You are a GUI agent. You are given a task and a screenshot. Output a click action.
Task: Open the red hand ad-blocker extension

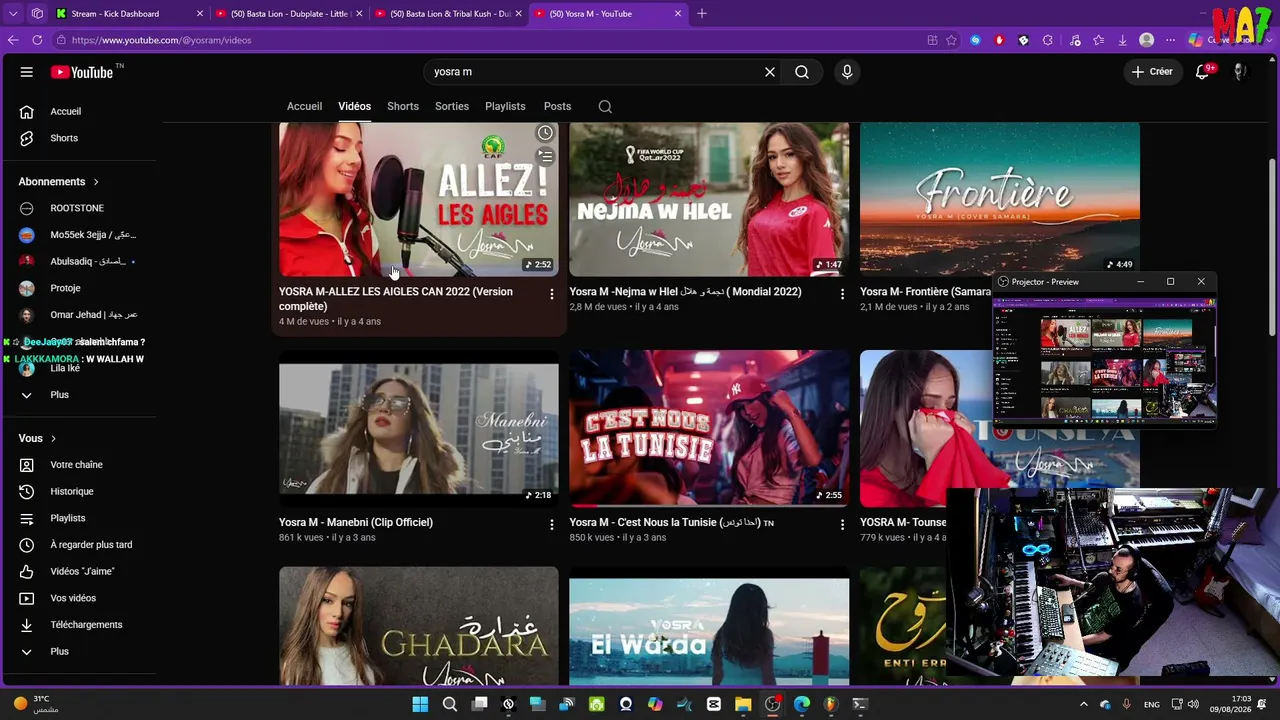click(999, 40)
